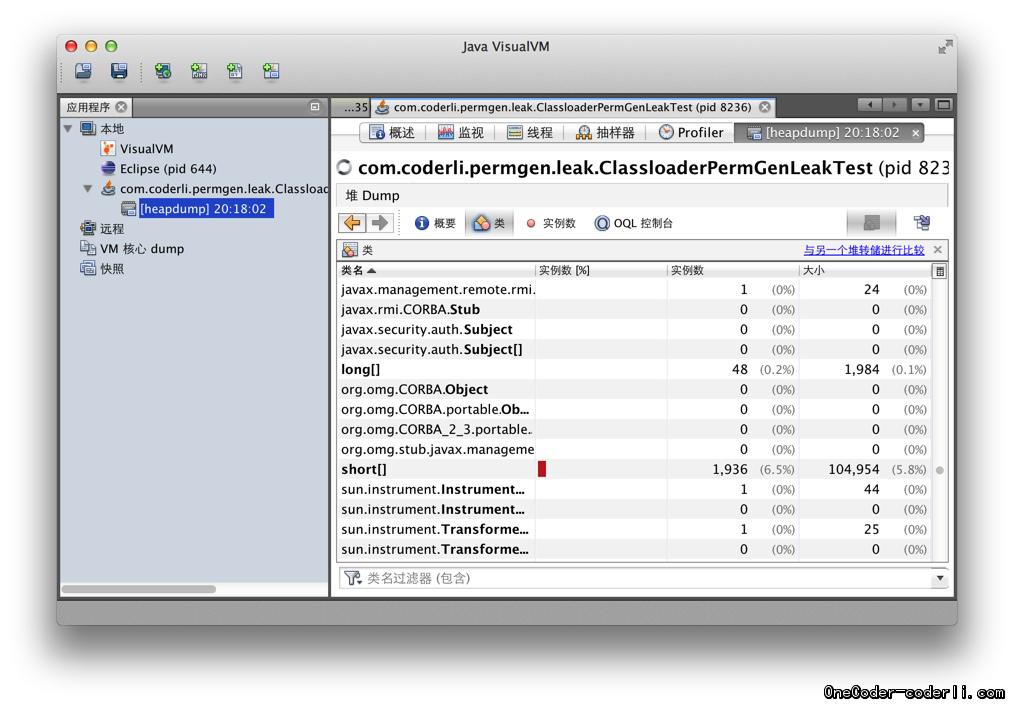Toggle the 类 classes view button
Viewport: 1014px width, 704px height.
(488, 223)
